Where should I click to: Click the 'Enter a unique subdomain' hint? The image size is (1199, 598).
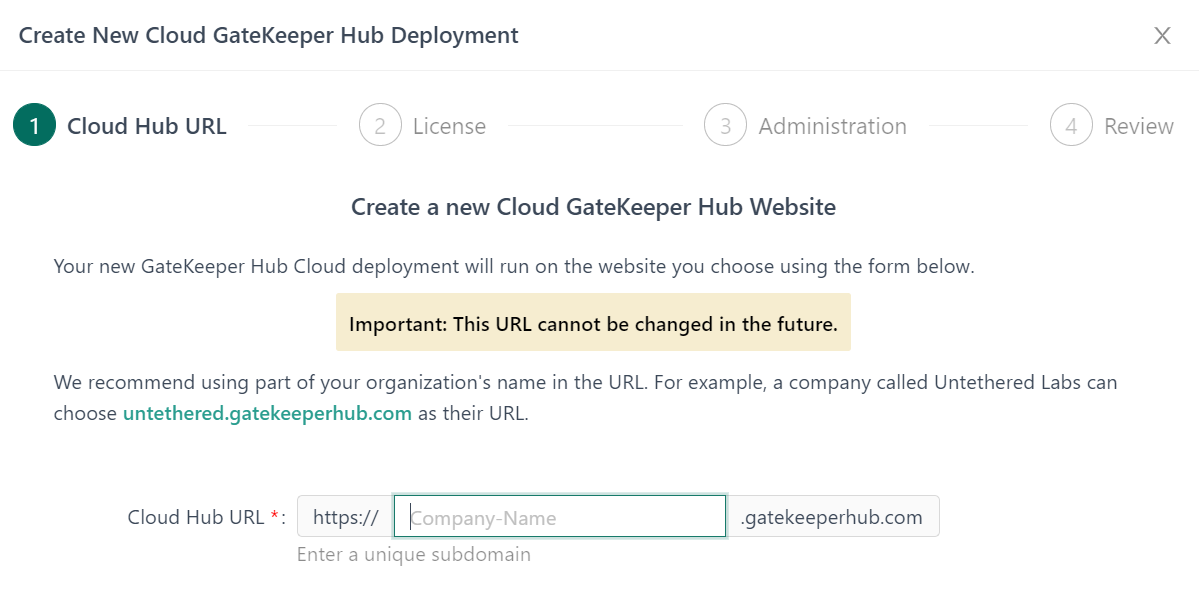tap(413, 554)
